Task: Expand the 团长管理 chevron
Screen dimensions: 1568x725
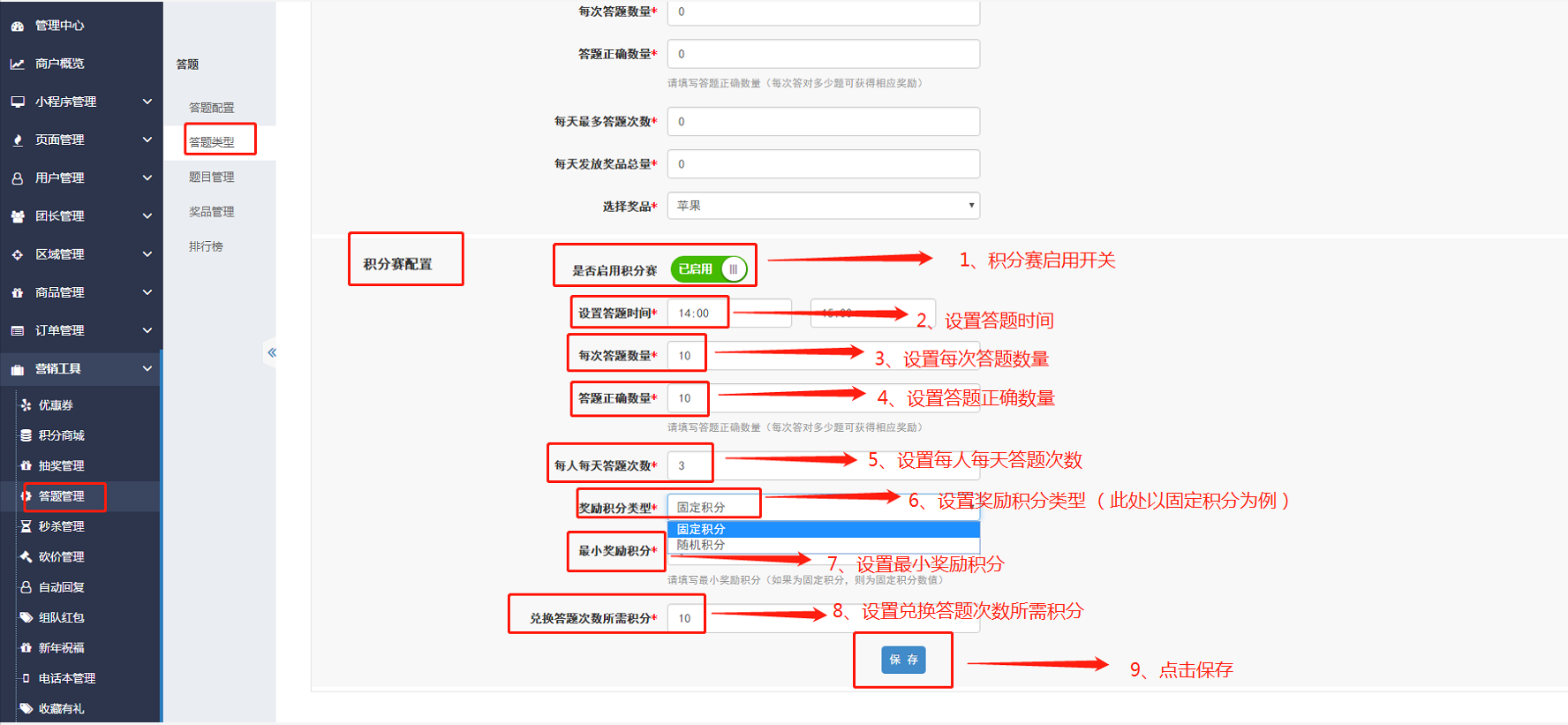Action: (x=147, y=215)
